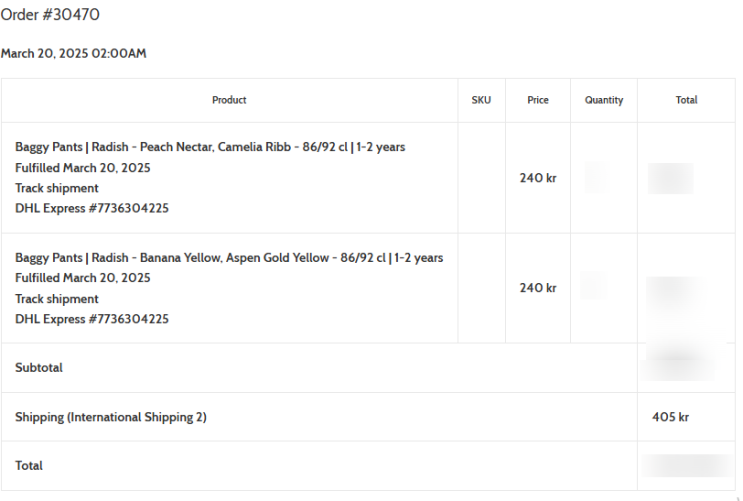Open DHL Express tracking number under Peach Nectar item

click(x=92, y=209)
